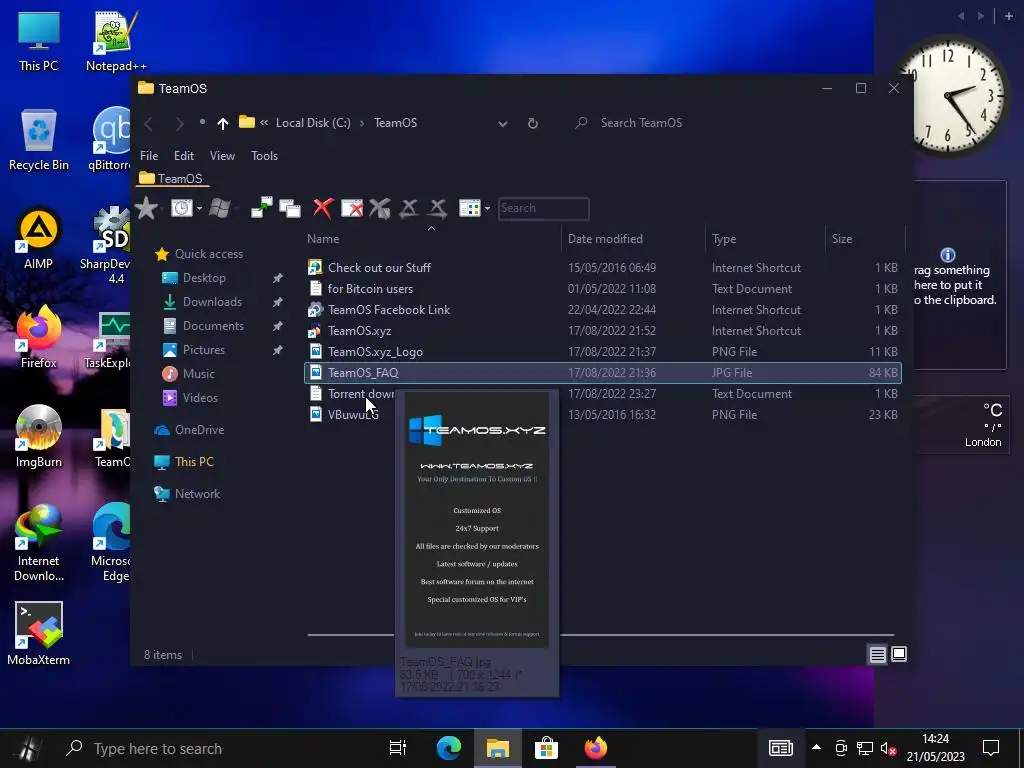Image resolution: width=1024 pixels, height=768 pixels.
Task: Switch to details view button in status bar
Action: pyautogui.click(x=877, y=654)
